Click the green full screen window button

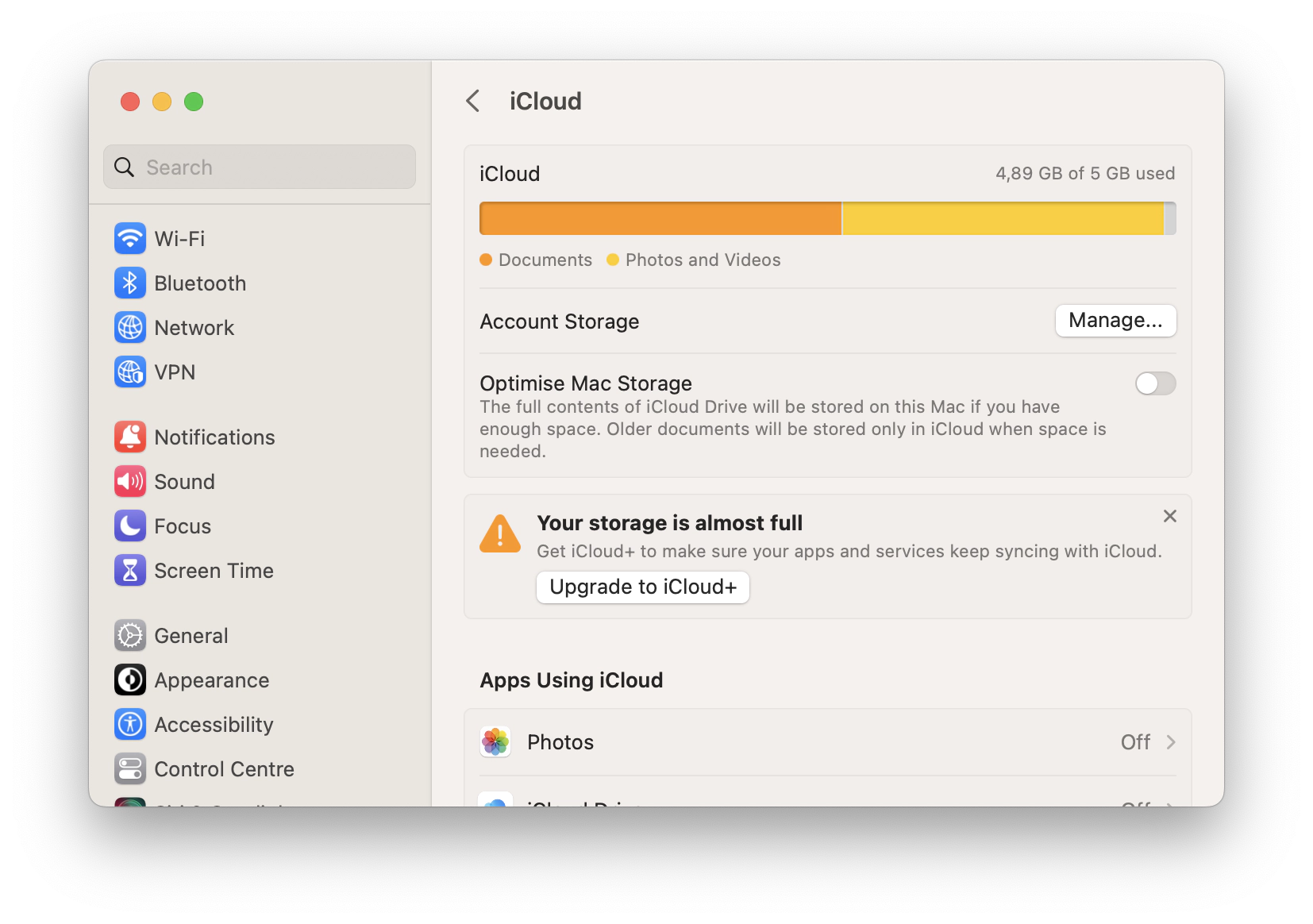click(194, 102)
